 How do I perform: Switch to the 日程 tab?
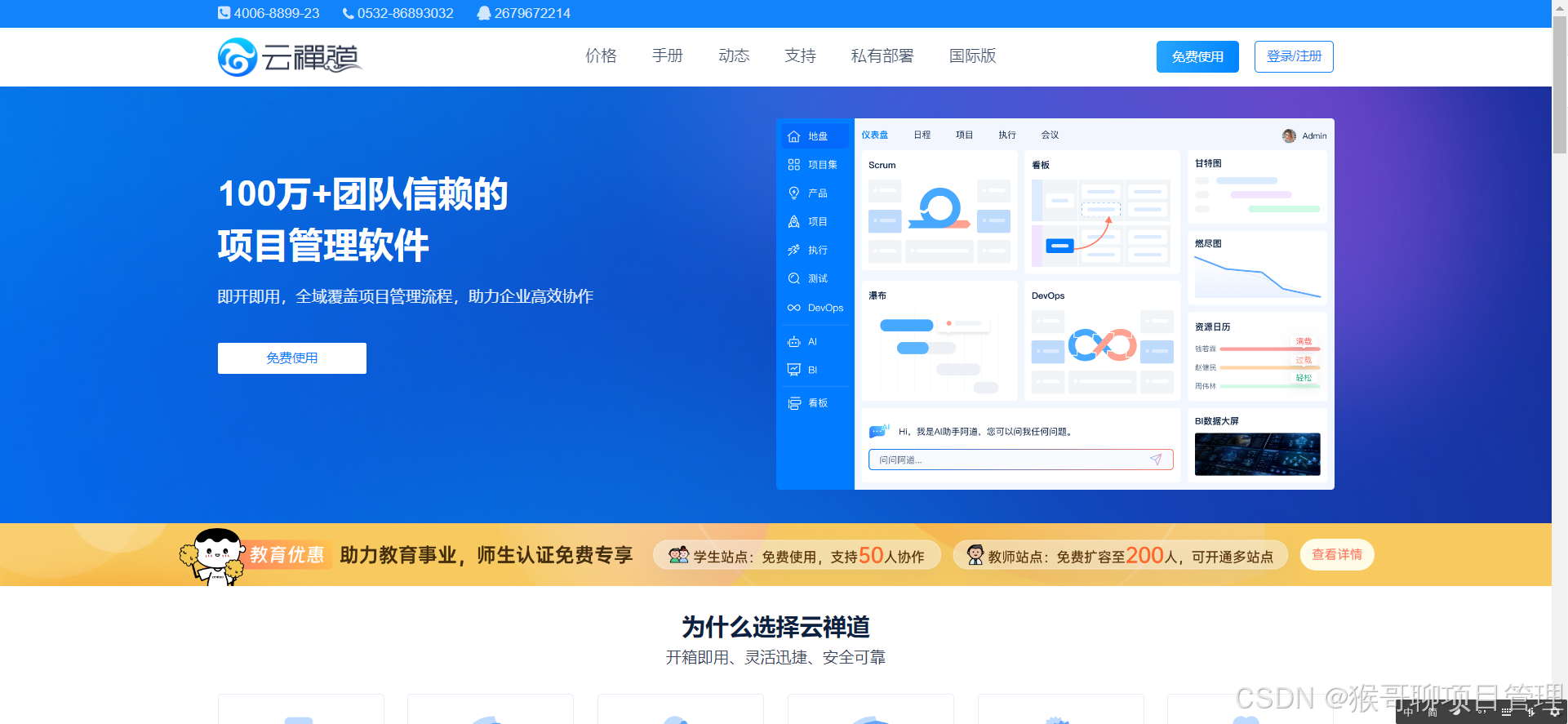click(x=922, y=135)
